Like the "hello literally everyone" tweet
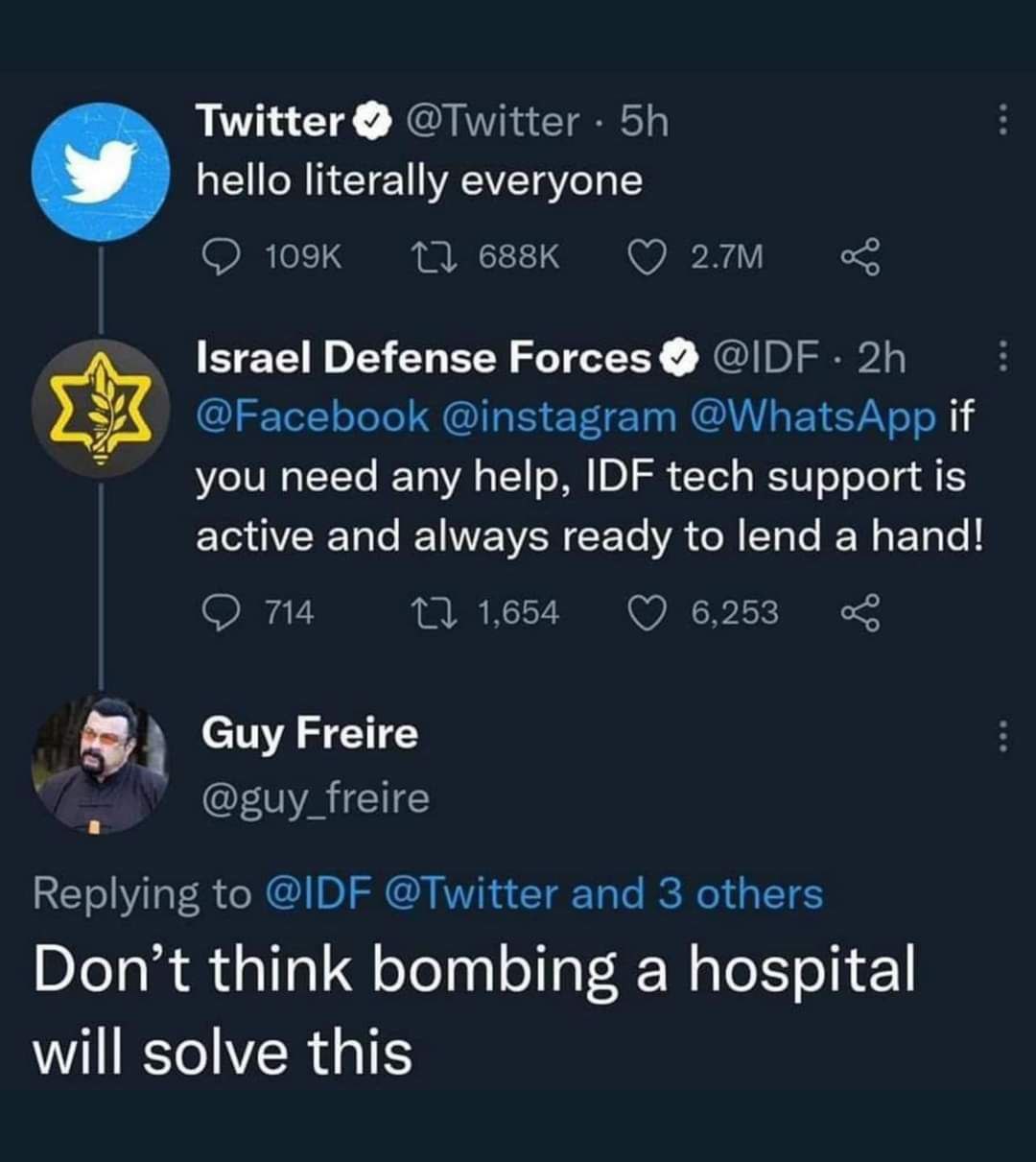 point(647,256)
